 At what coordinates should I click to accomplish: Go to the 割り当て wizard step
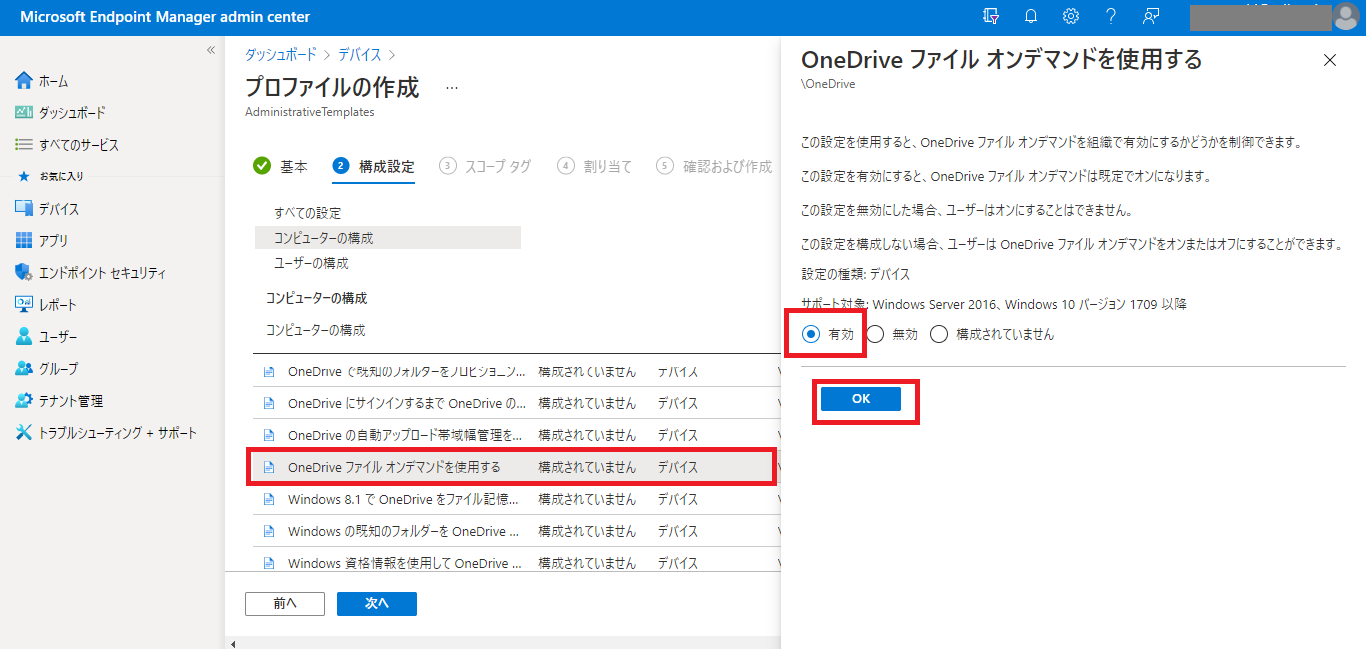click(x=595, y=167)
